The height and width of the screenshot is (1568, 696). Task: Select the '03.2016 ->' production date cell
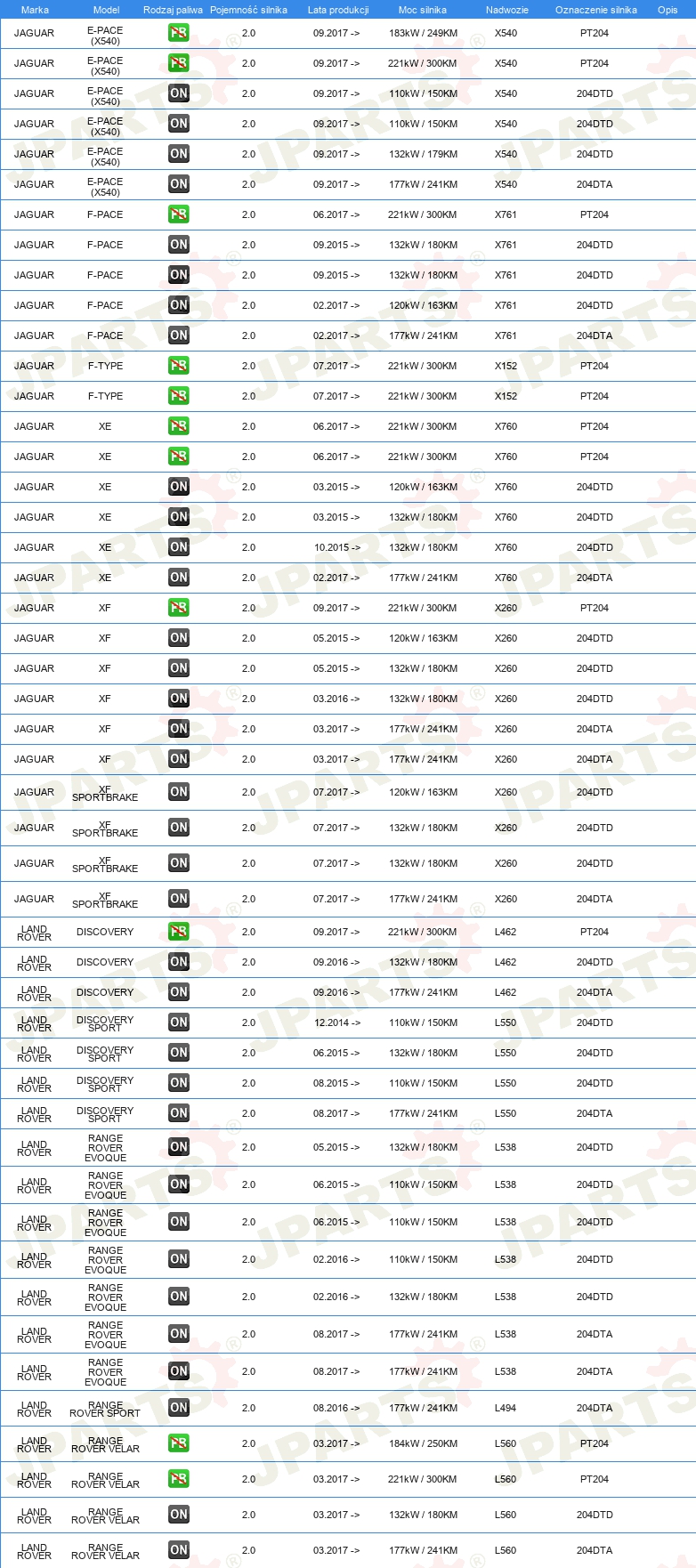click(x=337, y=699)
